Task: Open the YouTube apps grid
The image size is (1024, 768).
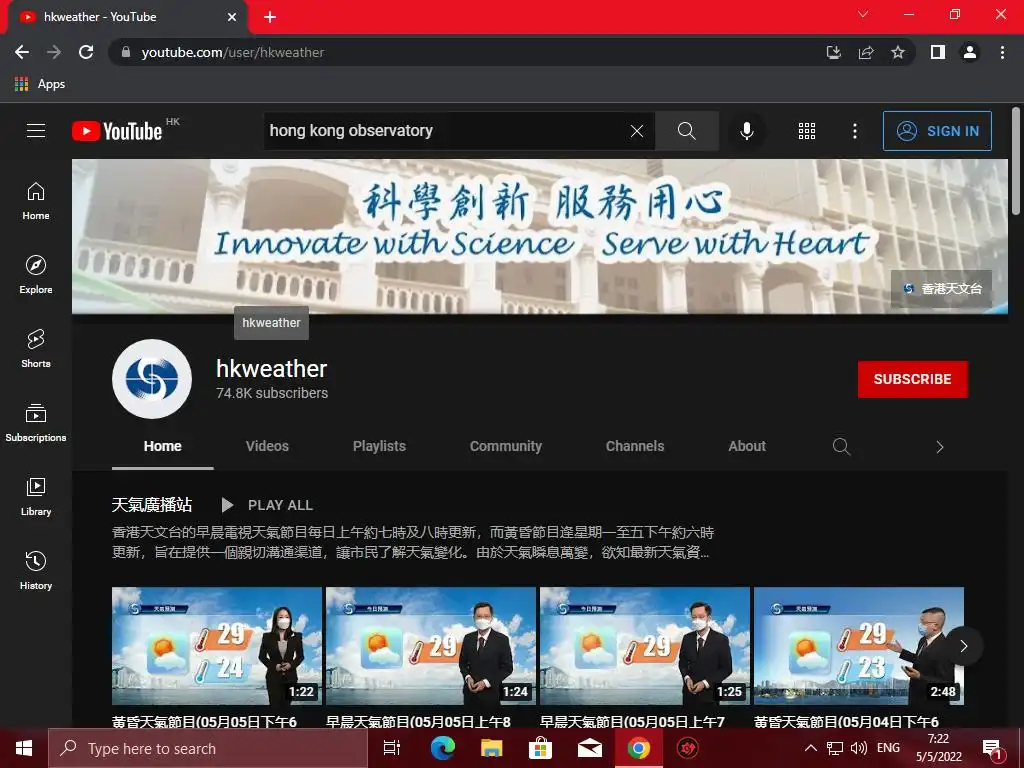Action: 807,131
